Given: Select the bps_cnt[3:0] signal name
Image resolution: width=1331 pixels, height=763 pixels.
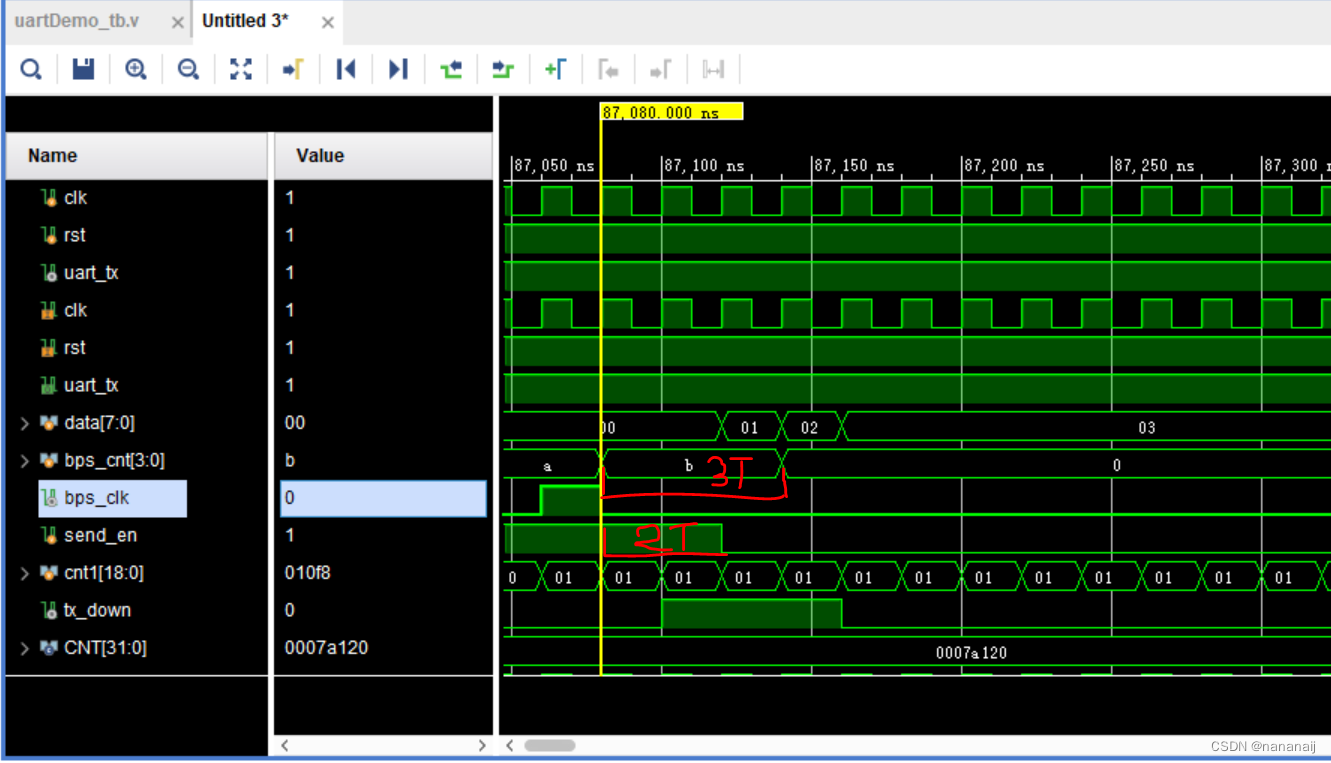Looking at the screenshot, I should click(114, 461).
